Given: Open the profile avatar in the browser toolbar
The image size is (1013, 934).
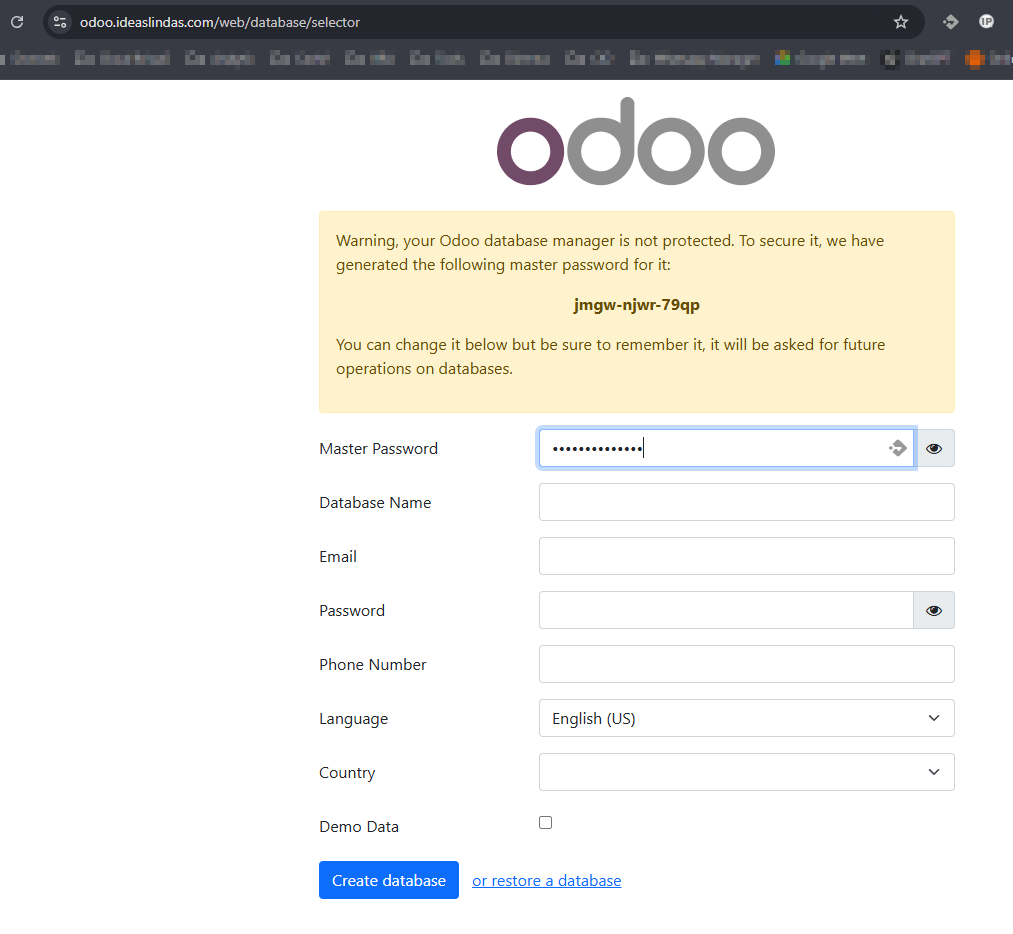Looking at the screenshot, I should 986,22.
